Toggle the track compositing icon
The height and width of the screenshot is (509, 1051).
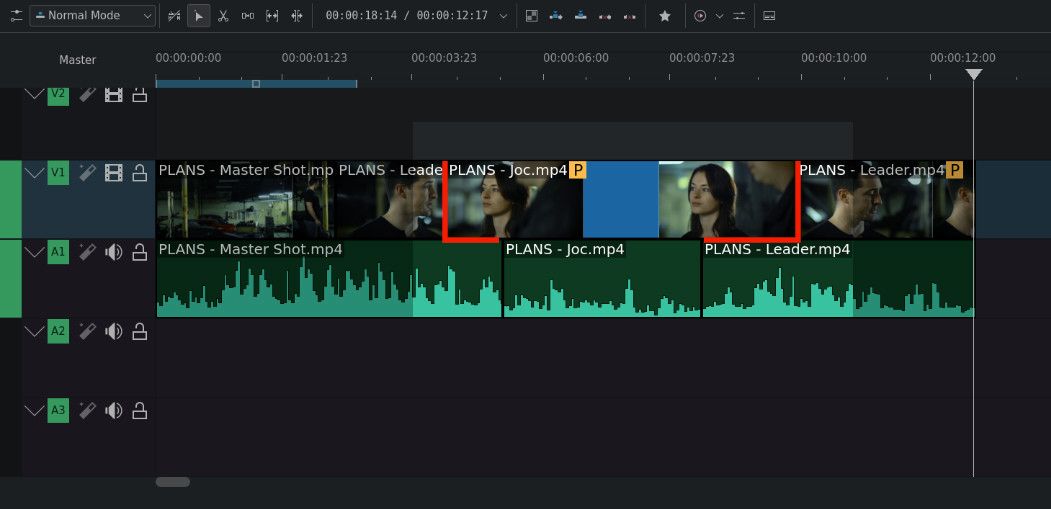pyautogui.click(x=531, y=16)
